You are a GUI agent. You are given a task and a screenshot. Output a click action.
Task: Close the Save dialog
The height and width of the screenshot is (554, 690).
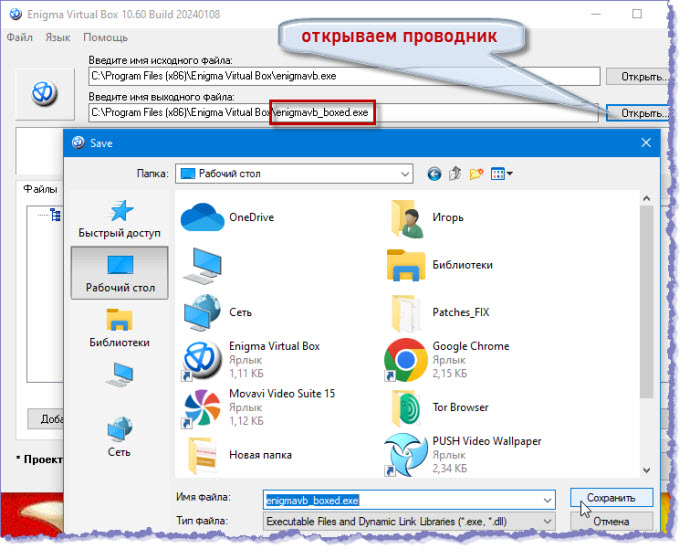coord(646,143)
